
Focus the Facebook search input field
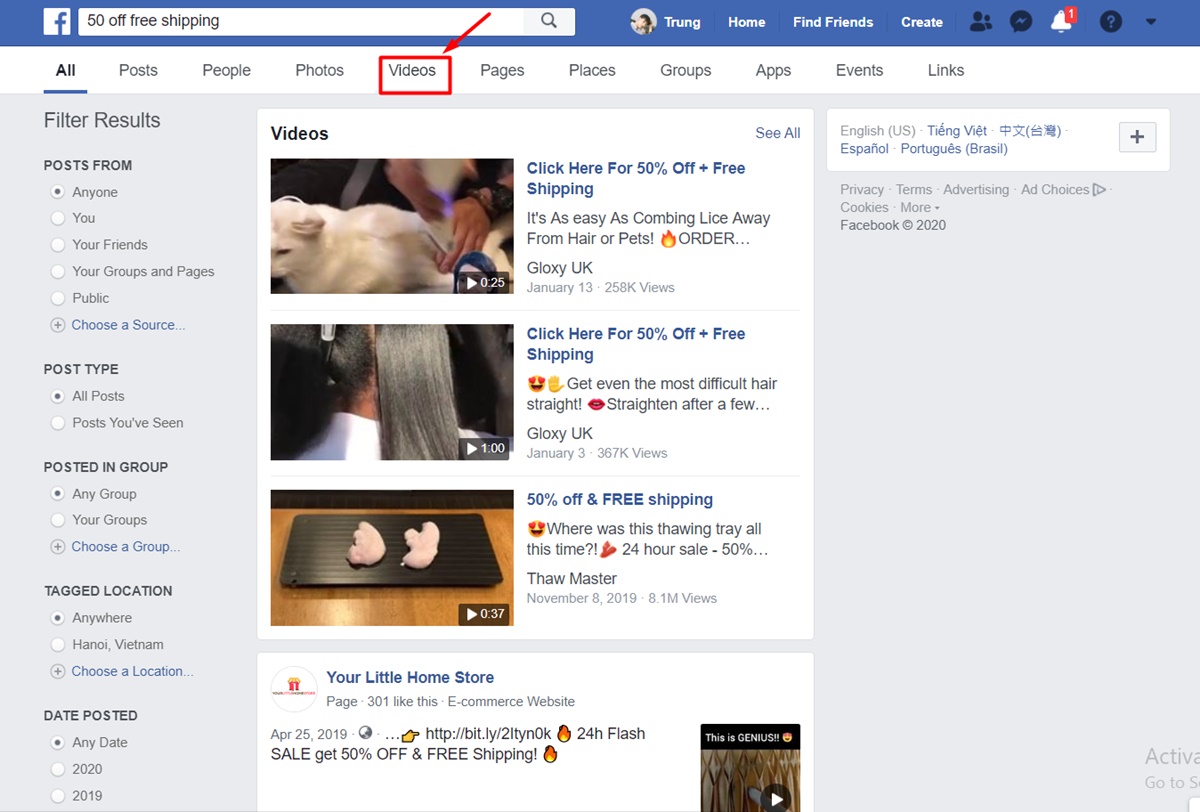pos(301,21)
